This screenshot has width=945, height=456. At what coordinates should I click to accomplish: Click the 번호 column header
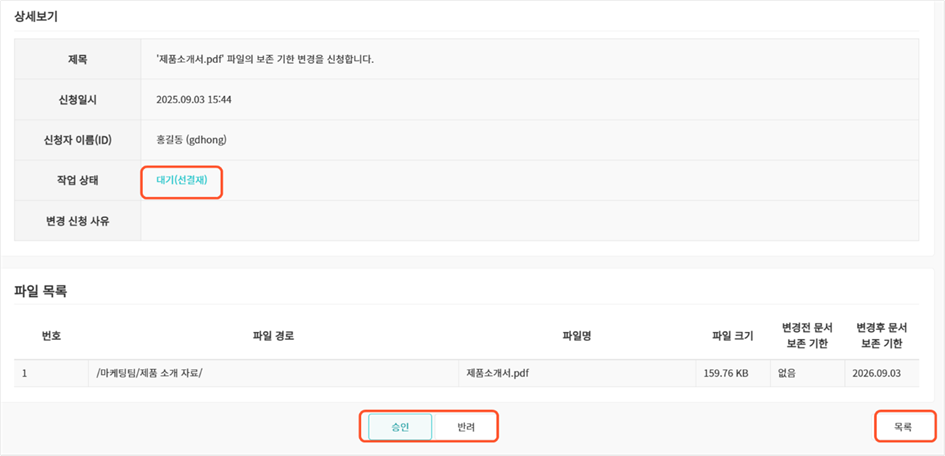pos(52,335)
